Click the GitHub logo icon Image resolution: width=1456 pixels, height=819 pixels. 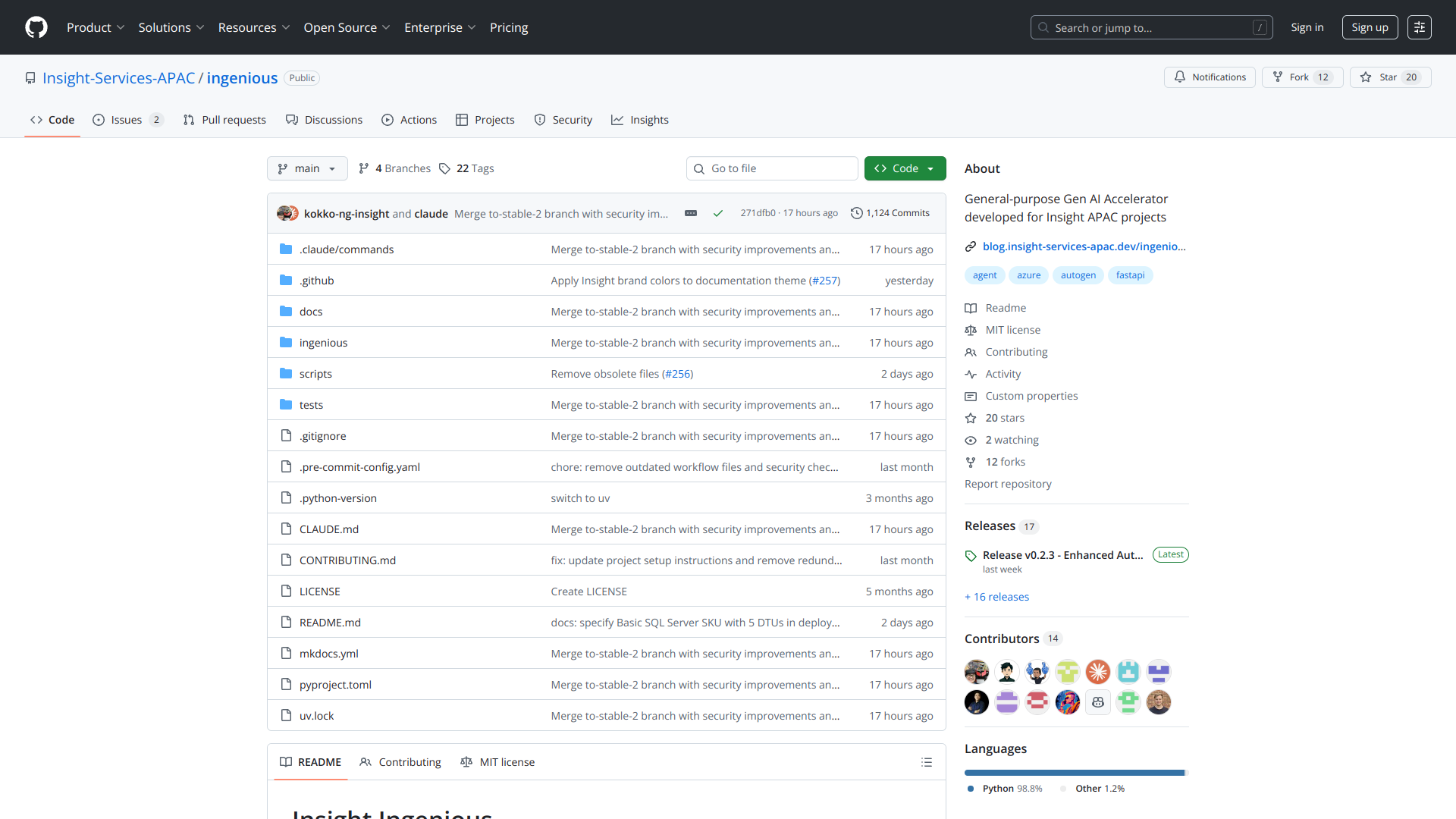point(36,27)
